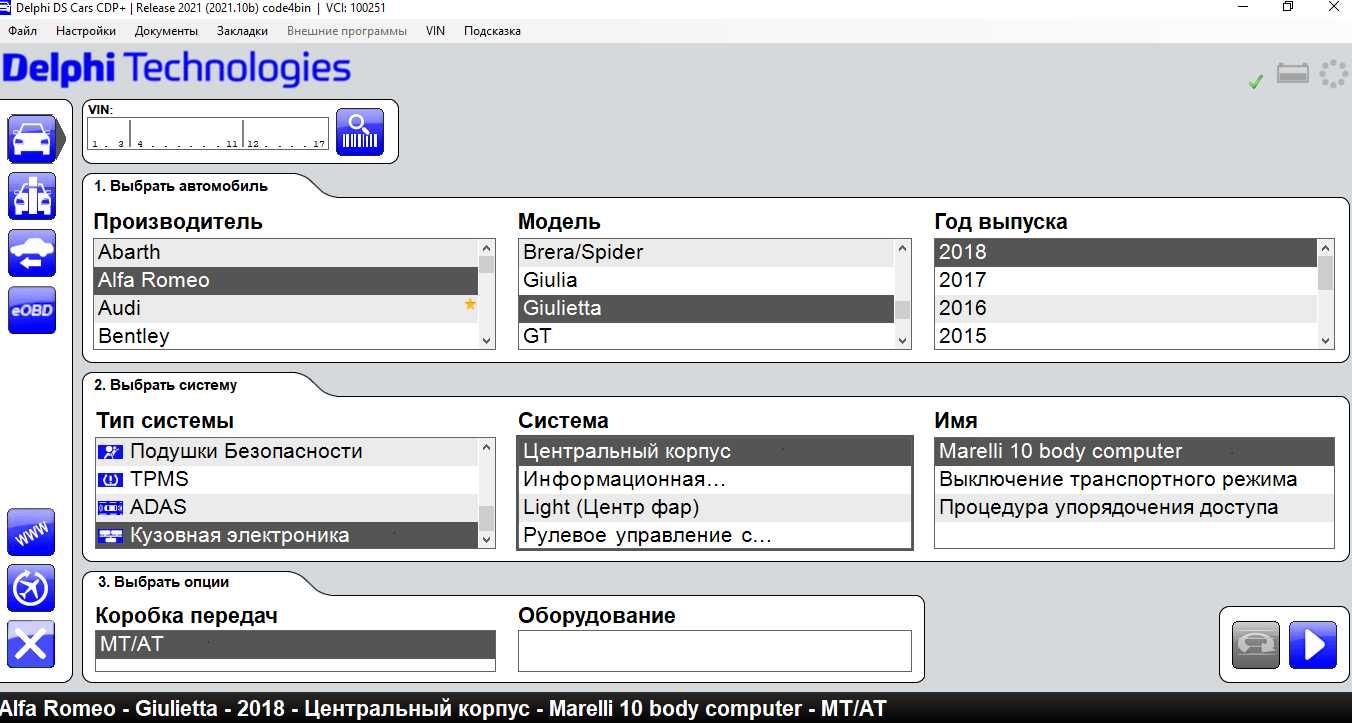Select Bentley manufacturer
This screenshot has height=723, width=1352.
click(x=286, y=336)
